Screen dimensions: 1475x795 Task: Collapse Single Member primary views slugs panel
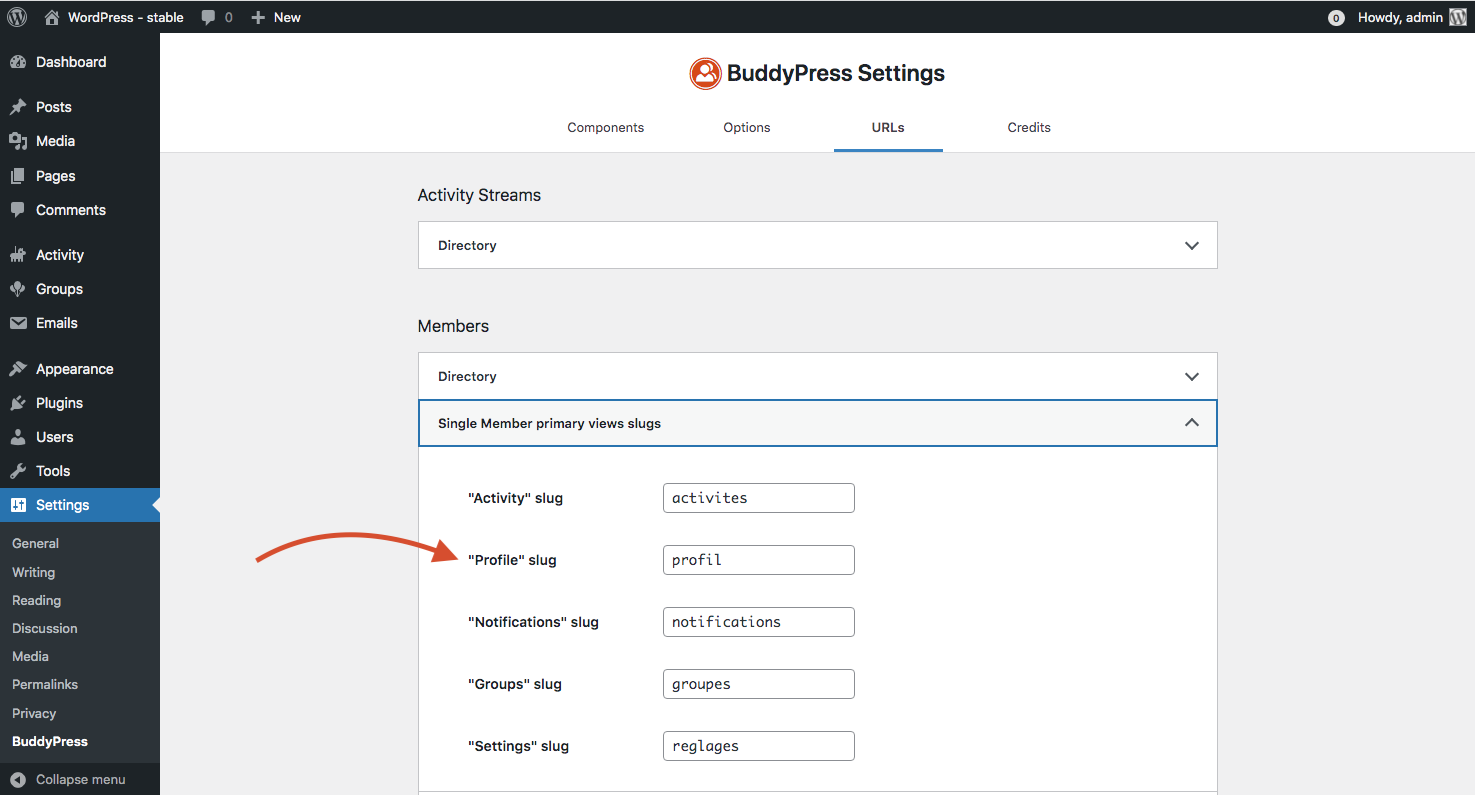(x=1191, y=423)
